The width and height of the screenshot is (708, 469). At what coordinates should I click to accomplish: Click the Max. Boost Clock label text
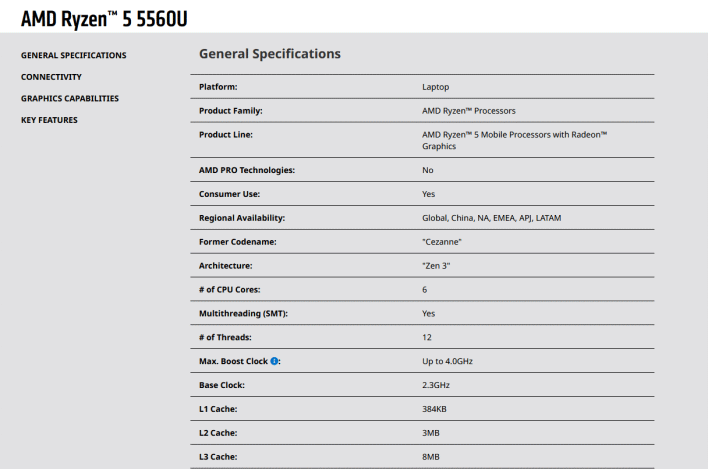click(x=233, y=361)
